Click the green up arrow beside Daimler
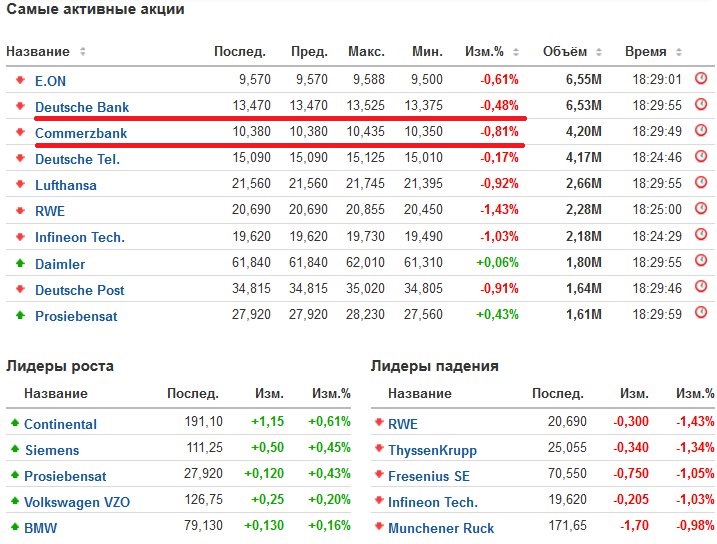The width and height of the screenshot is (717, 544). point(19,264)
